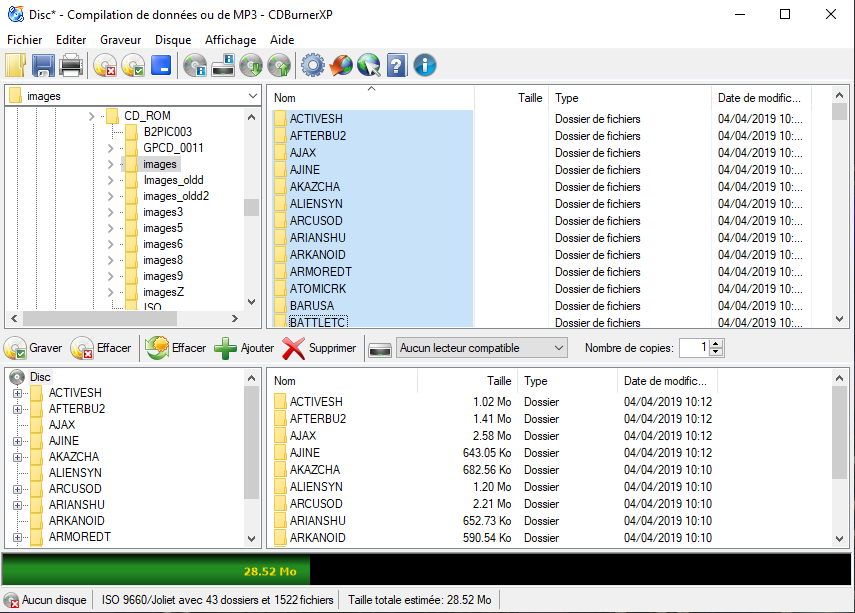Click Ajouter to add selected files
Viewport: 855px width, 613px height.
pos(244,348)
